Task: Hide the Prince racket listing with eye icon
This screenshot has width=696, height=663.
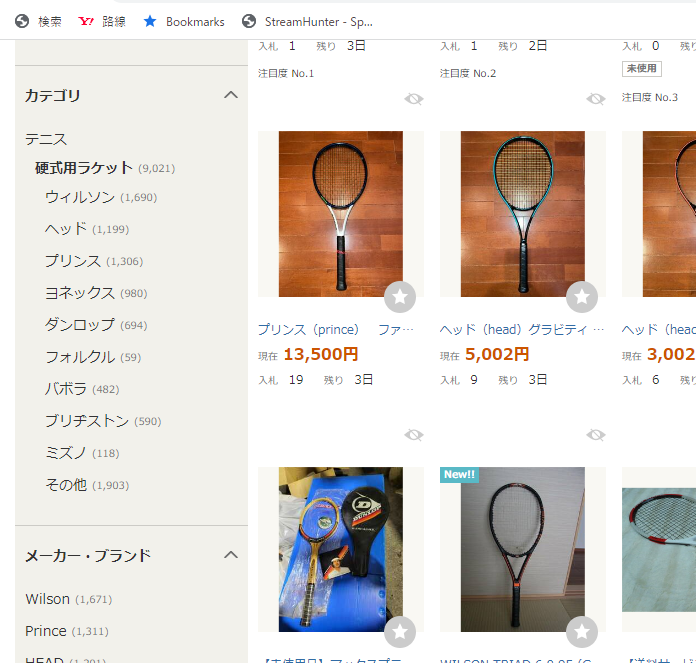Action: [x=414, y=99]
